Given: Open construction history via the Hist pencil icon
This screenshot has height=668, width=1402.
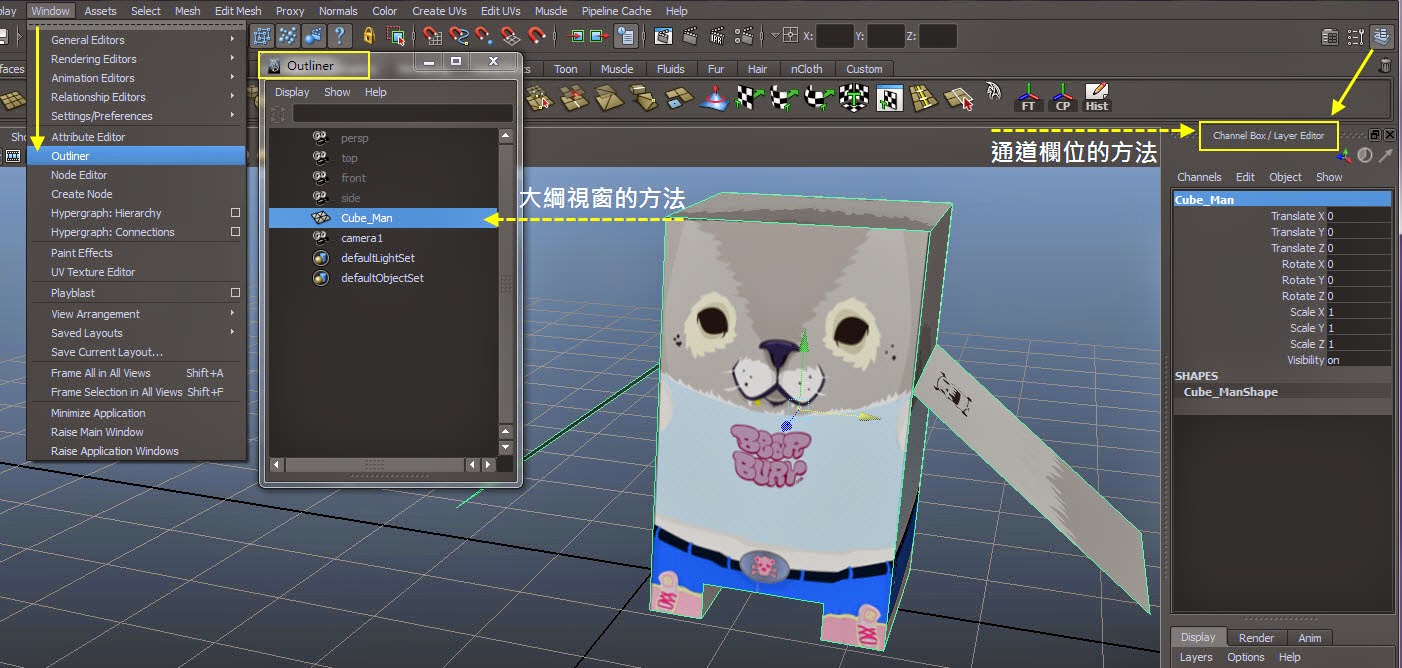Looking at the screenshot, I should (1097, 93).
